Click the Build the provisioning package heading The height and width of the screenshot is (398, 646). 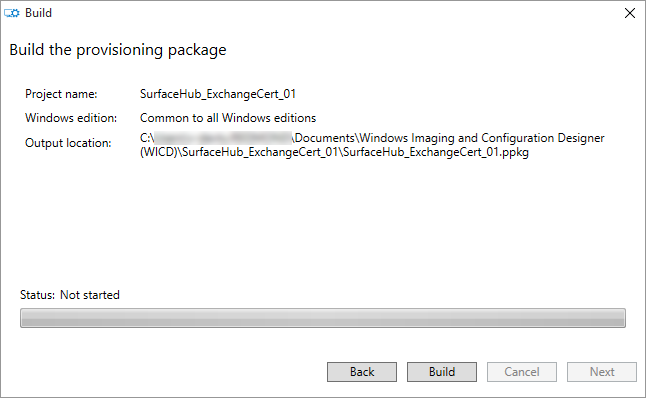[118, 50]
